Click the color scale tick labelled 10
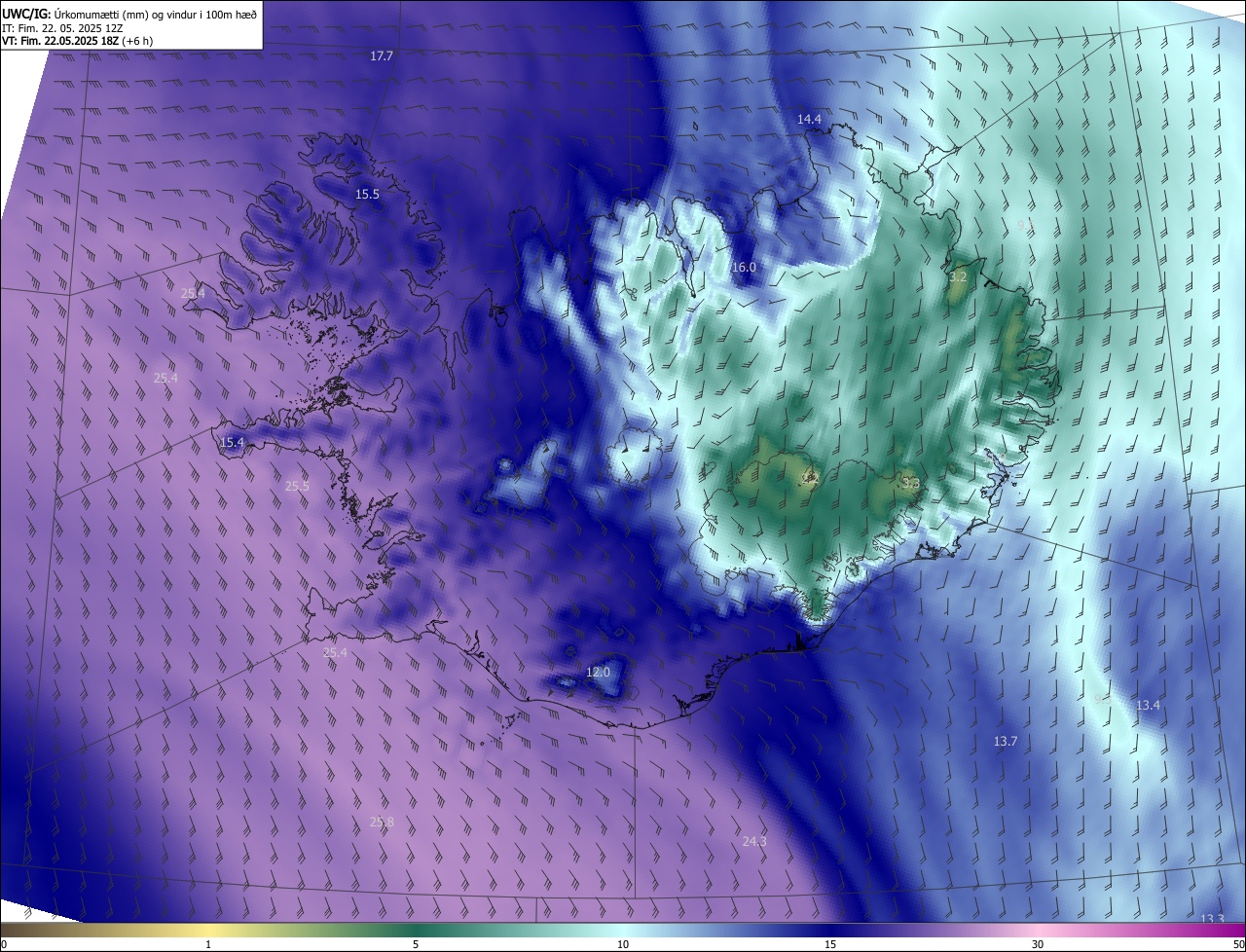 pyautogui.click(x=623, y=944)
